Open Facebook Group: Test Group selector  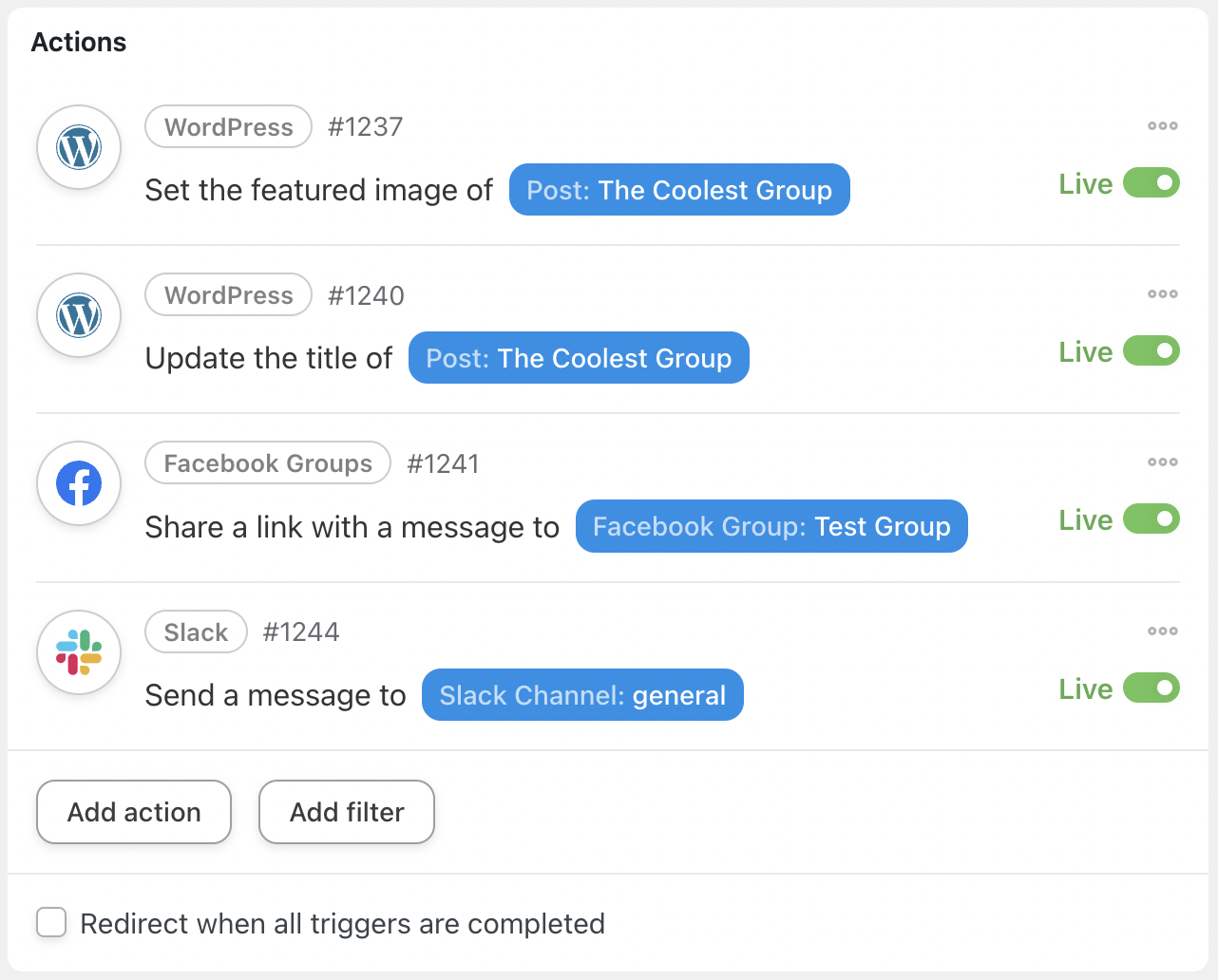point(771,526)
